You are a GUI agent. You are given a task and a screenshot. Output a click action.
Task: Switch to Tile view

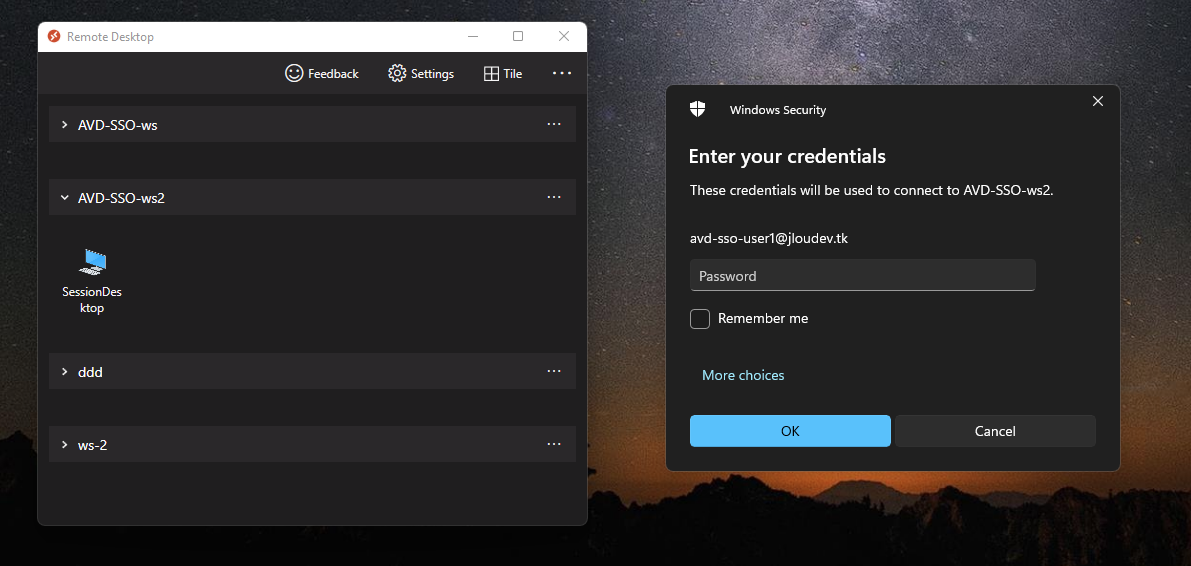coord(503,74)
